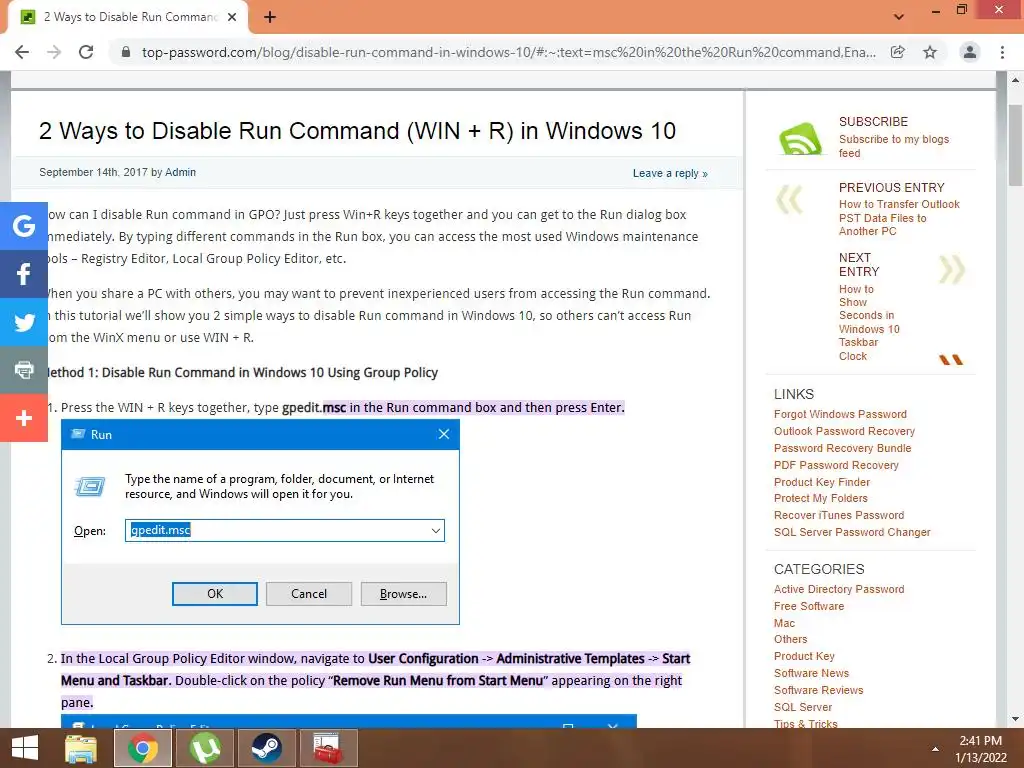Open the Outlook Password Recovery link
The width and height of the screenshot is (1024, 768).
(x=844, y=431)
